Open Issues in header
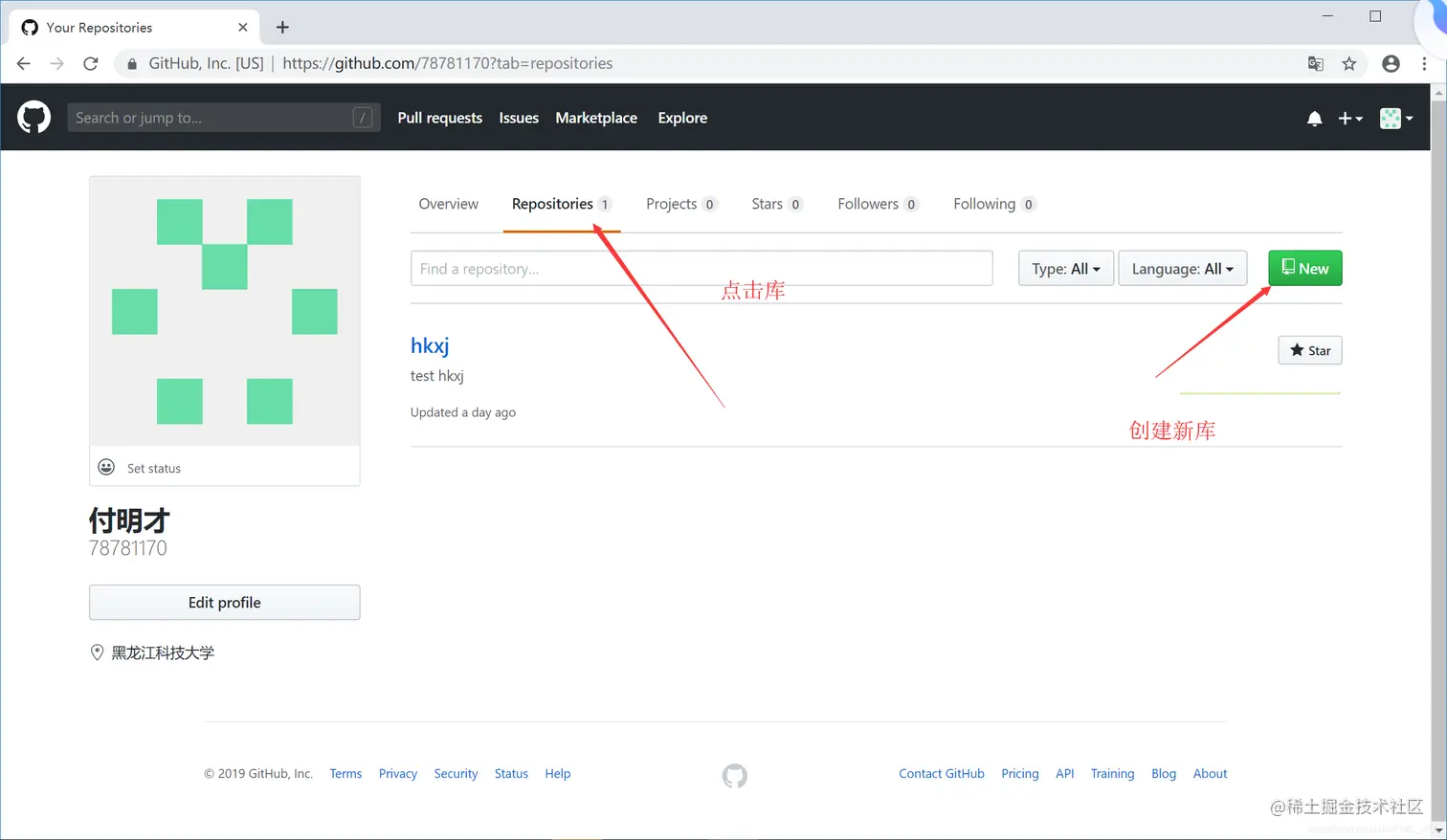1447x840 pixels. [x=519, y=118]
